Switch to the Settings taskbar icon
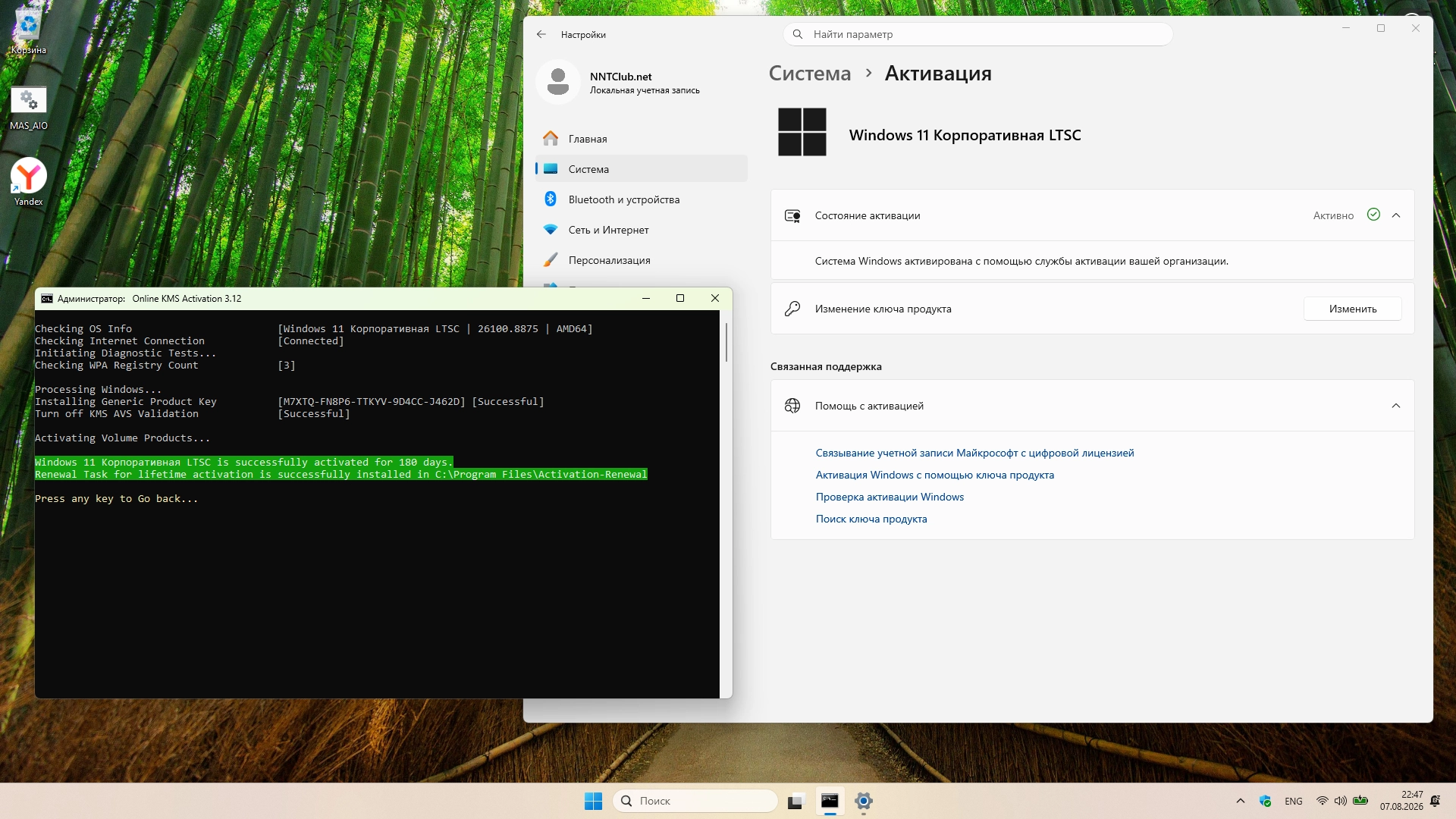The image size is (1456, 819). [x=864, y=801]
